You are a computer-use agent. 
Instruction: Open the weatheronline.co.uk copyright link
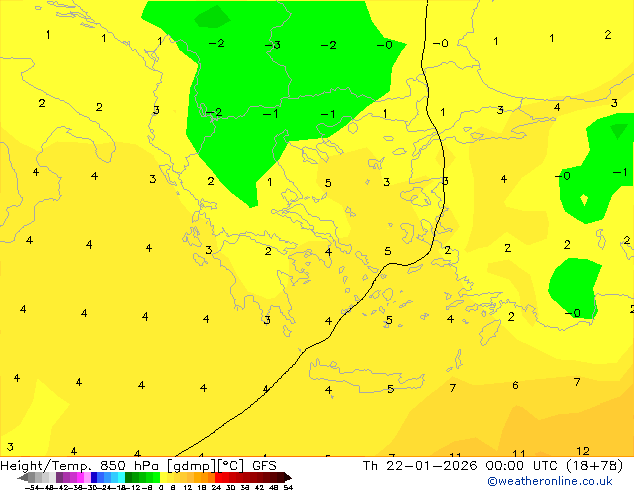coord(550,481)
